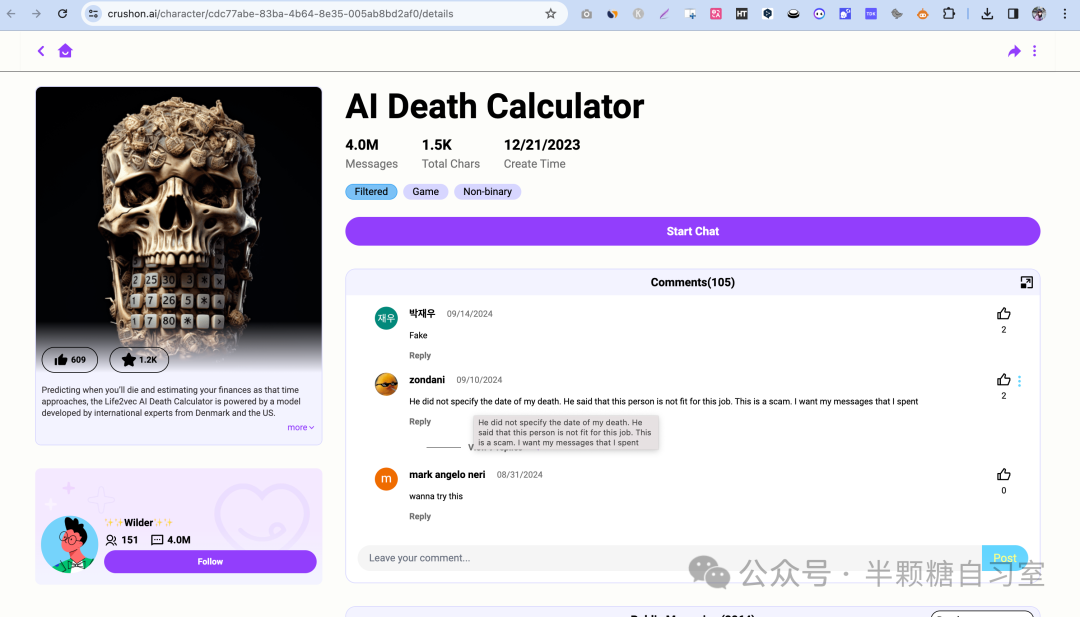Like the character with the 609 thumbs button
The image size is (1080, 617).
pyautogui.click(x=70, y=359)
